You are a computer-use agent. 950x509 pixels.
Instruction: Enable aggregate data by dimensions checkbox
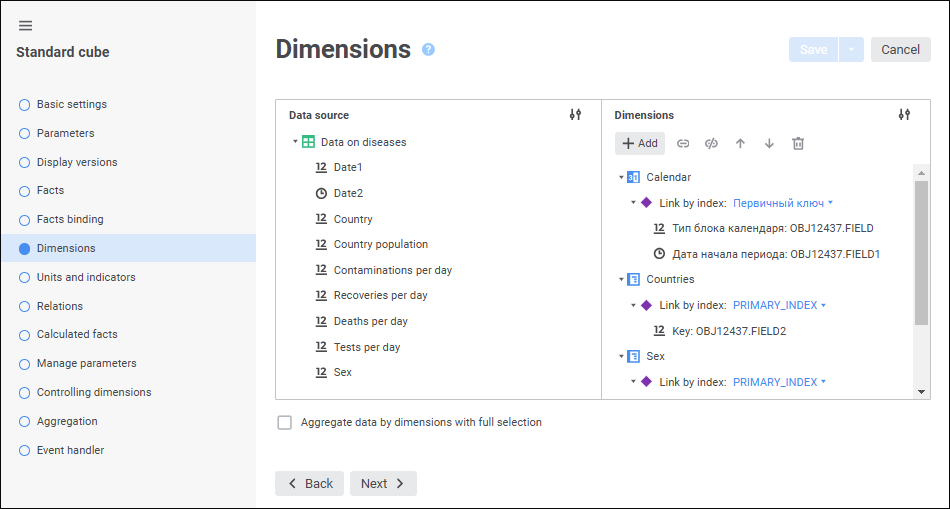[285, 423]
